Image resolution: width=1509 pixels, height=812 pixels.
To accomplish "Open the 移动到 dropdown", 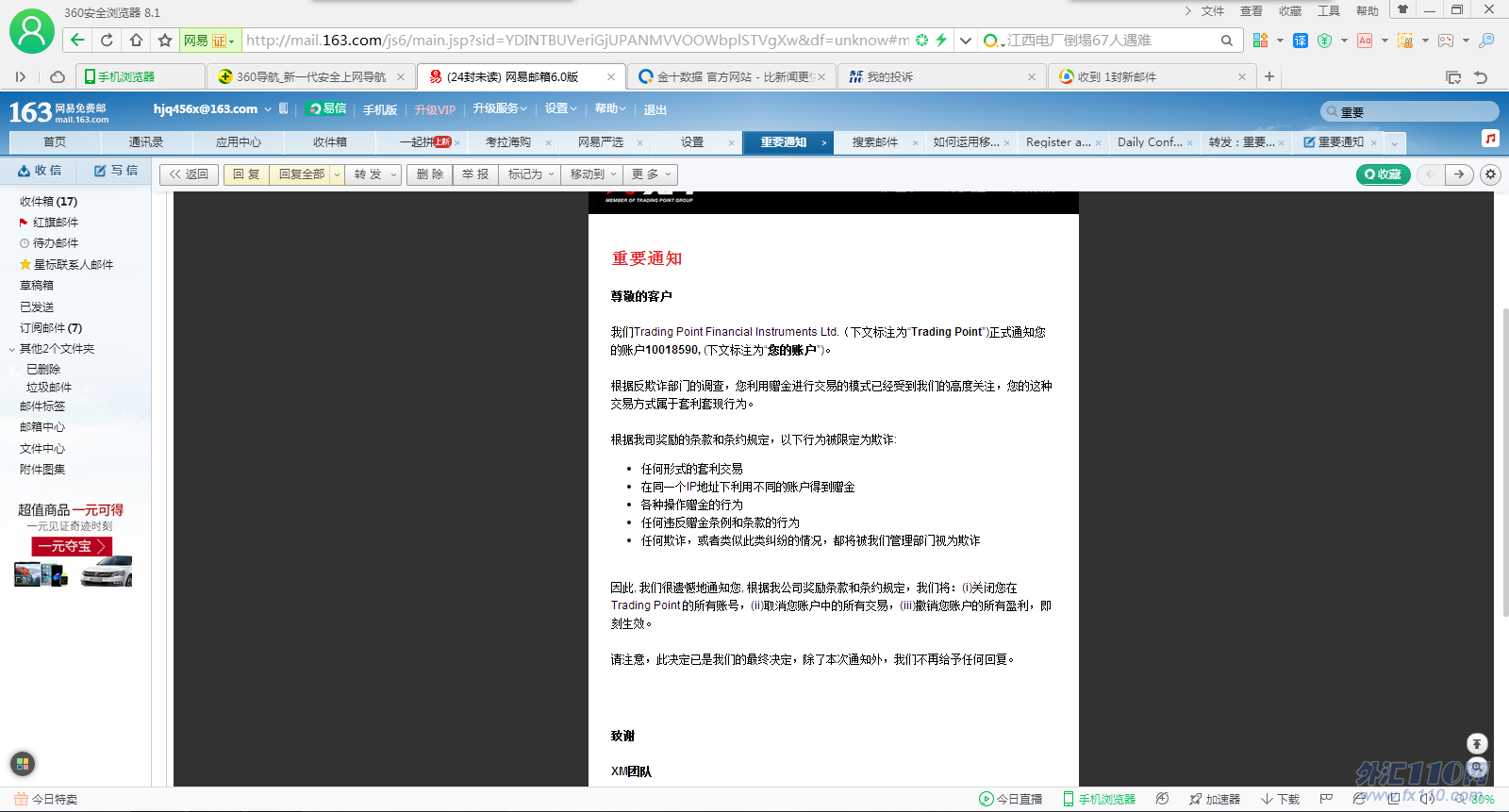I will click(x=593, y=174).
